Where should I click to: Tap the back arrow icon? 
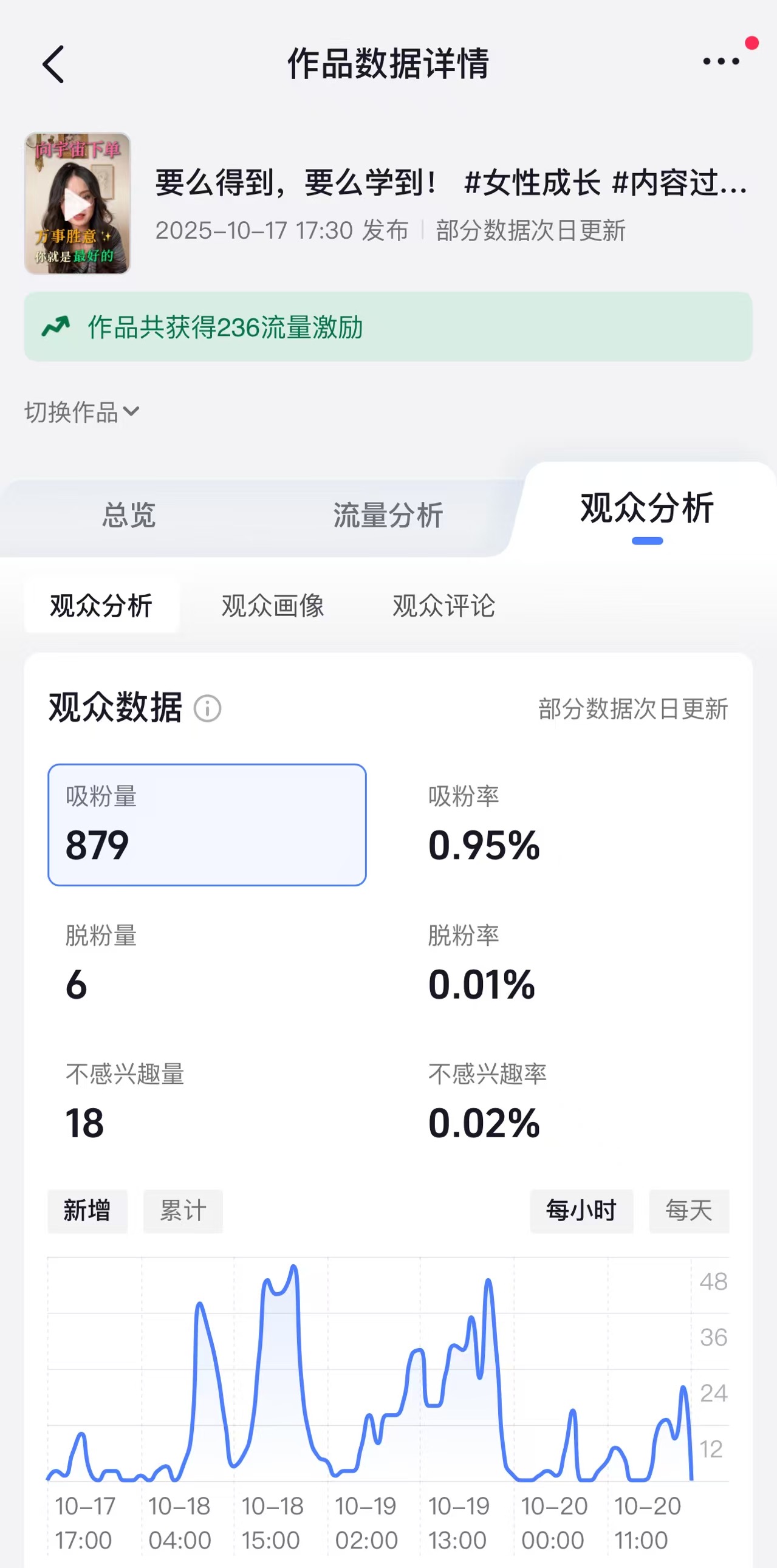click(53, 64)
